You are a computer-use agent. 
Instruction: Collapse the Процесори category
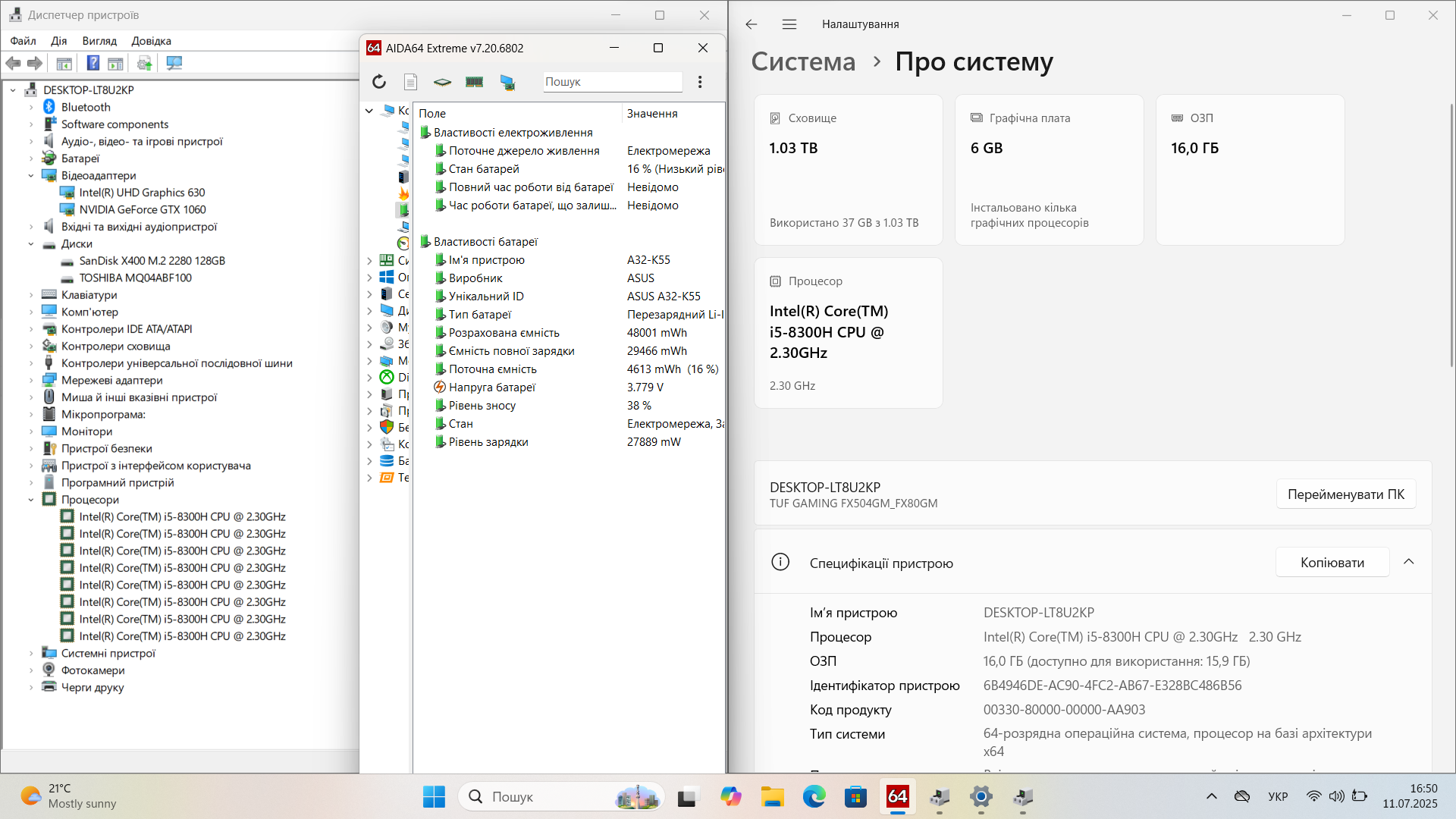(31, 500)
